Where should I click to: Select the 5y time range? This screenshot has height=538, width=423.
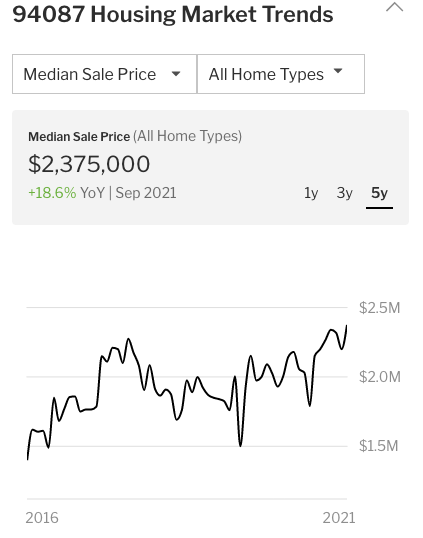pyautogui.click(x=379, y=193)
